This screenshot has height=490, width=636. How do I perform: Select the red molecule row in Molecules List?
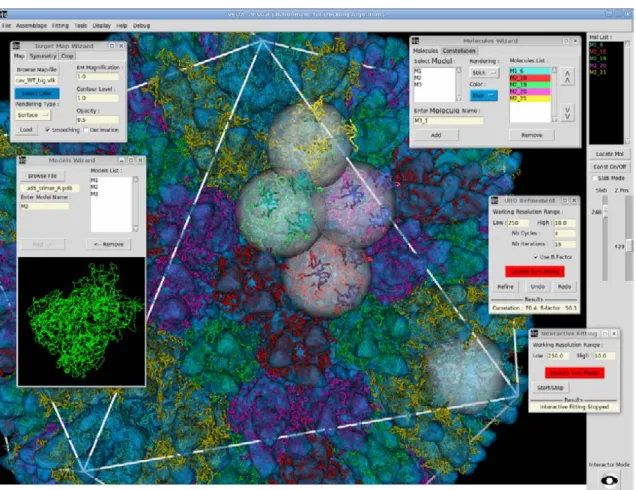click(x=530, y=78)
